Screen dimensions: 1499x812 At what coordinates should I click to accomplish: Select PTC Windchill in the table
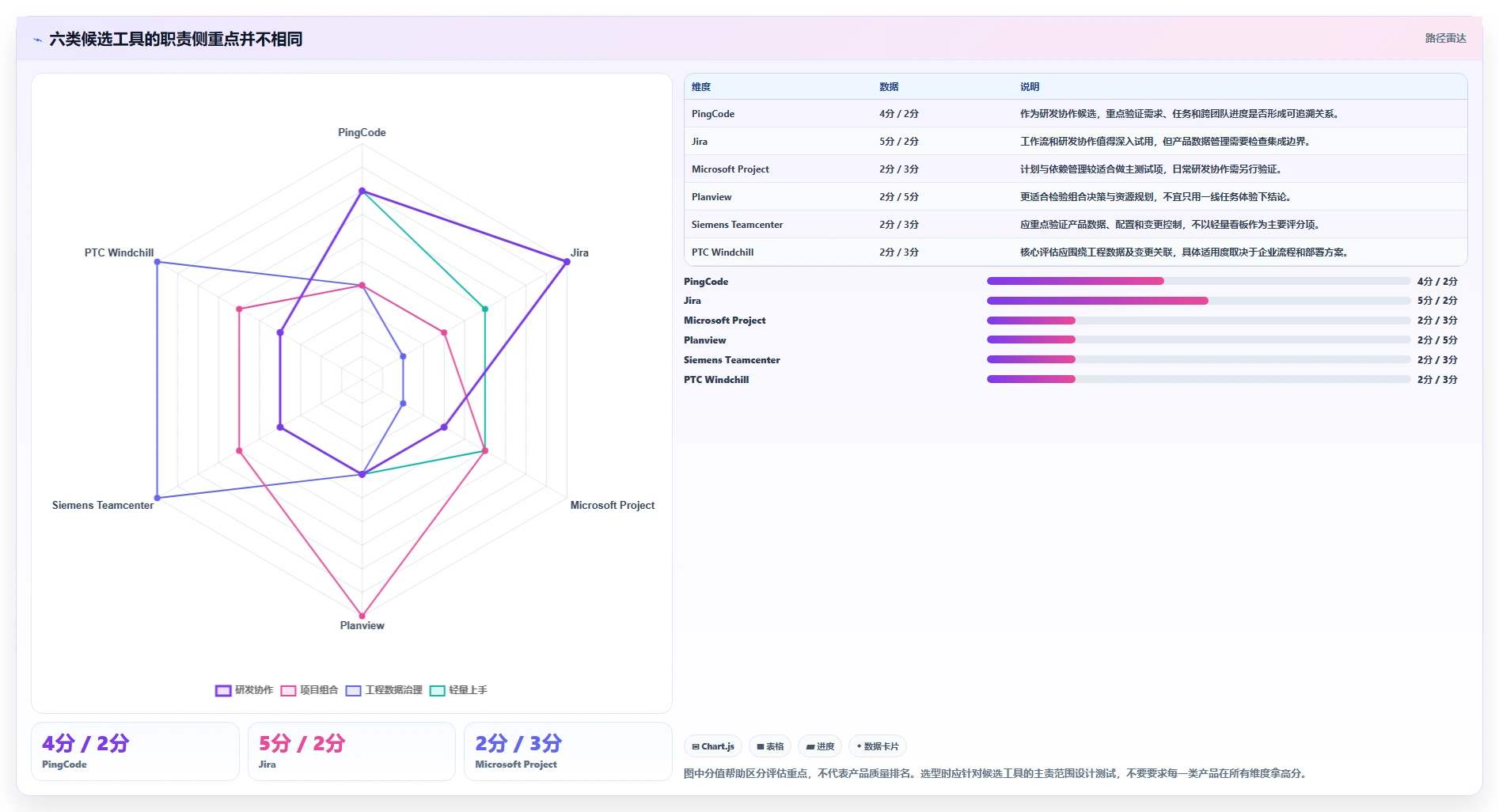pos(723,252)
